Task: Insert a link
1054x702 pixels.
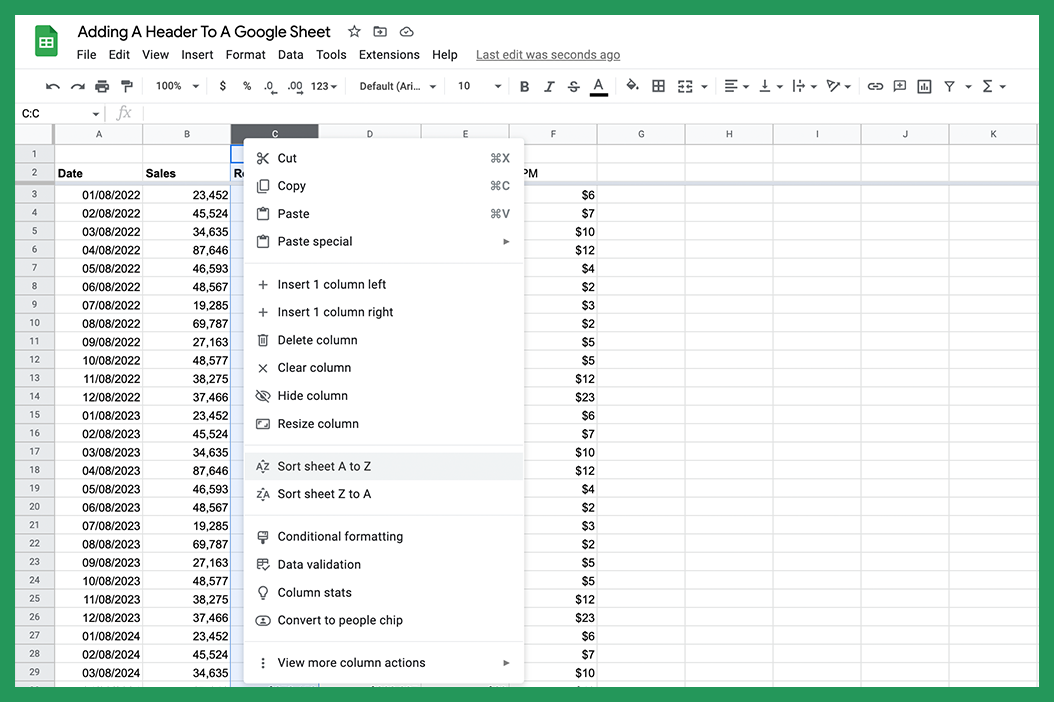Action: tap(875, 87)
